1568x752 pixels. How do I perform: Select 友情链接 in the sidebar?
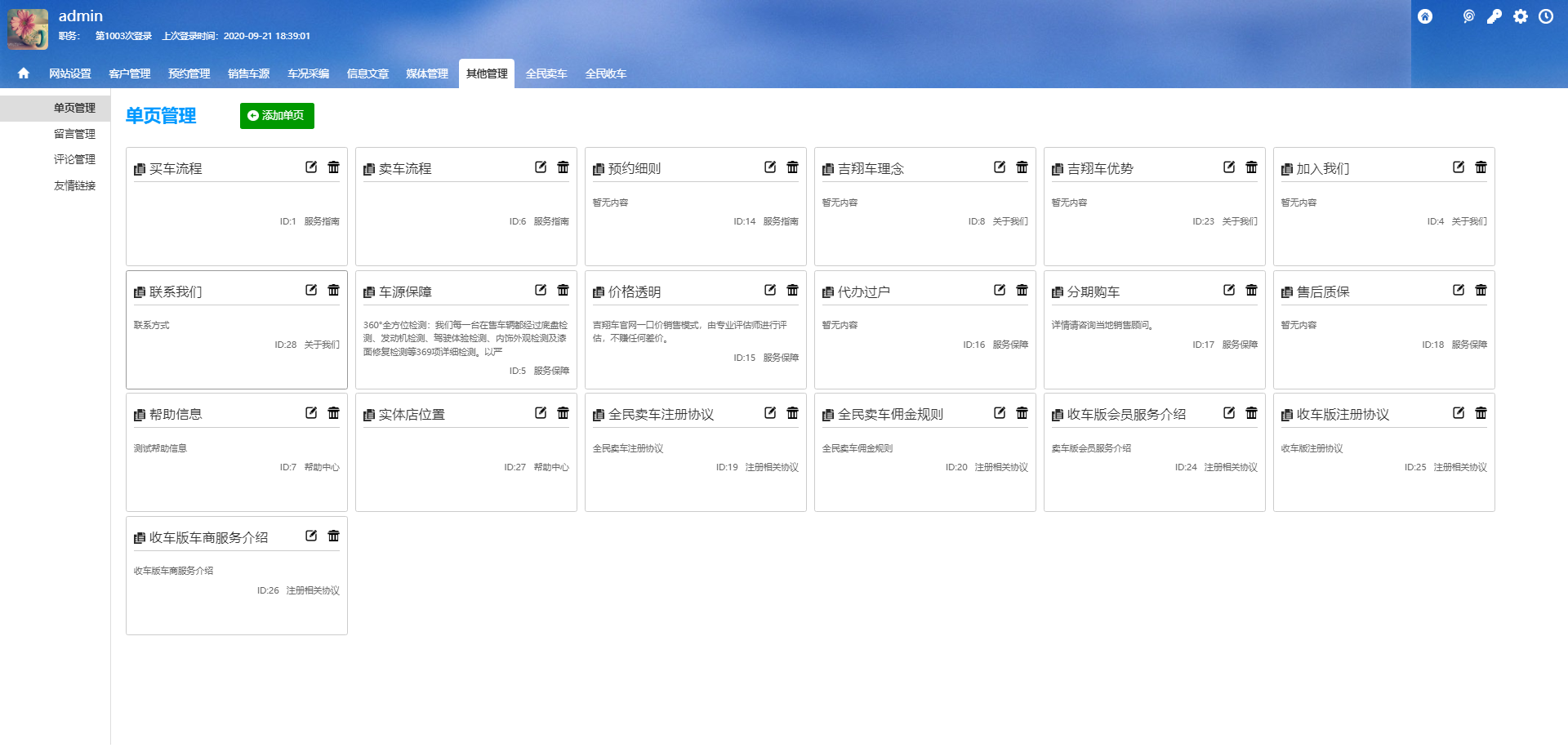(74, 186)
